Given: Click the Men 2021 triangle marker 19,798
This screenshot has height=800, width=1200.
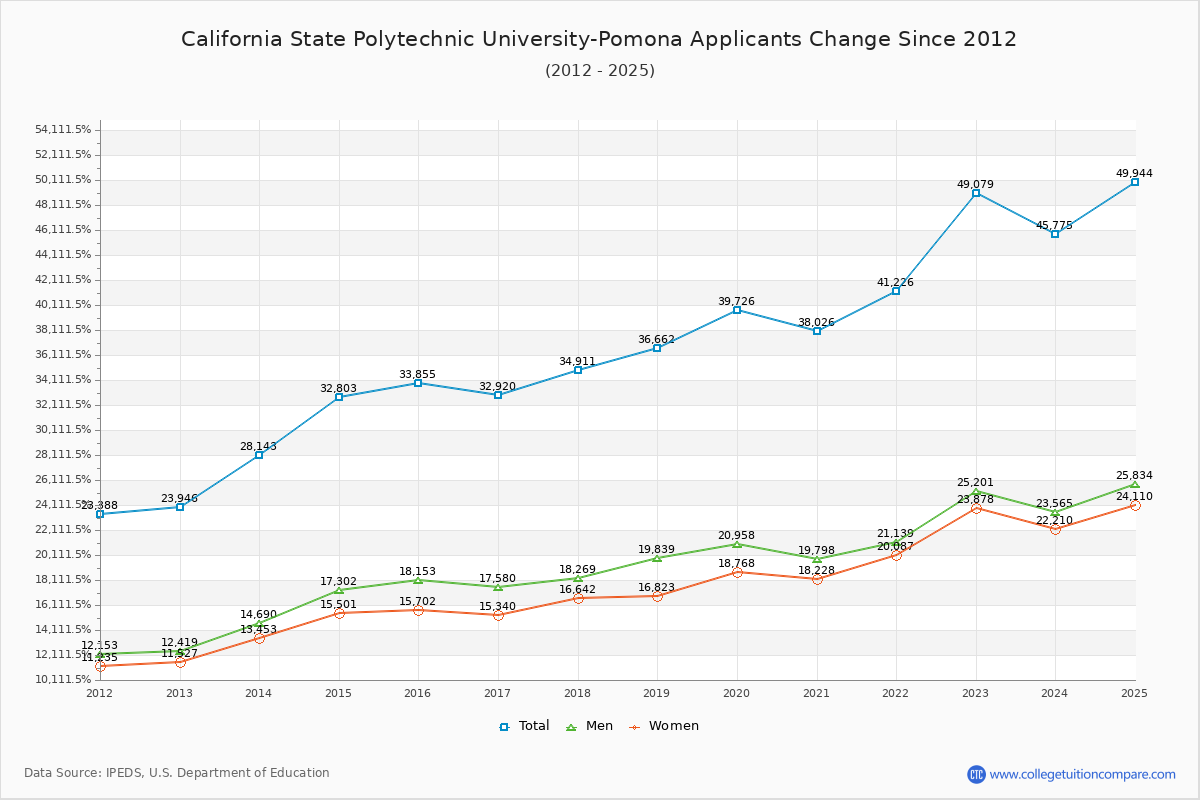Looking at the screenshot, I should coord(817,559).
